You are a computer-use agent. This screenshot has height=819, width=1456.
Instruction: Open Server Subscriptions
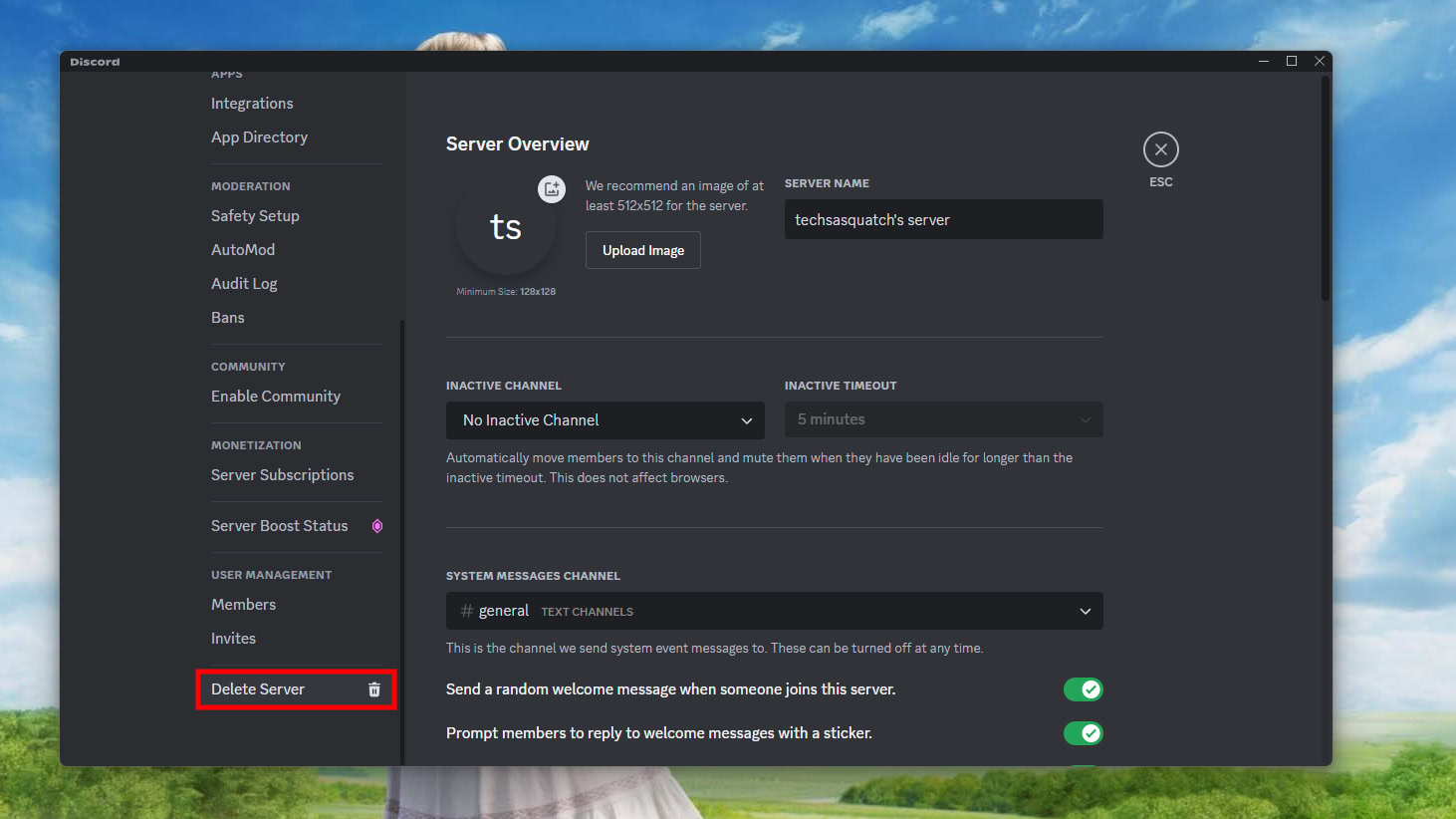(x=283, y=475)
